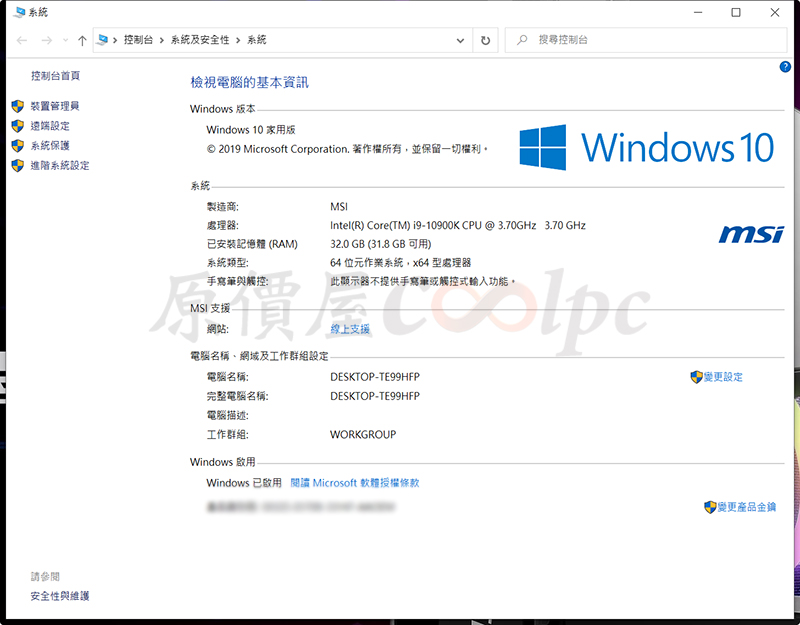Expand chevron before 控制台 breadcrumb
The height and width of the screenshot is (625, 800).
(115, 40)
